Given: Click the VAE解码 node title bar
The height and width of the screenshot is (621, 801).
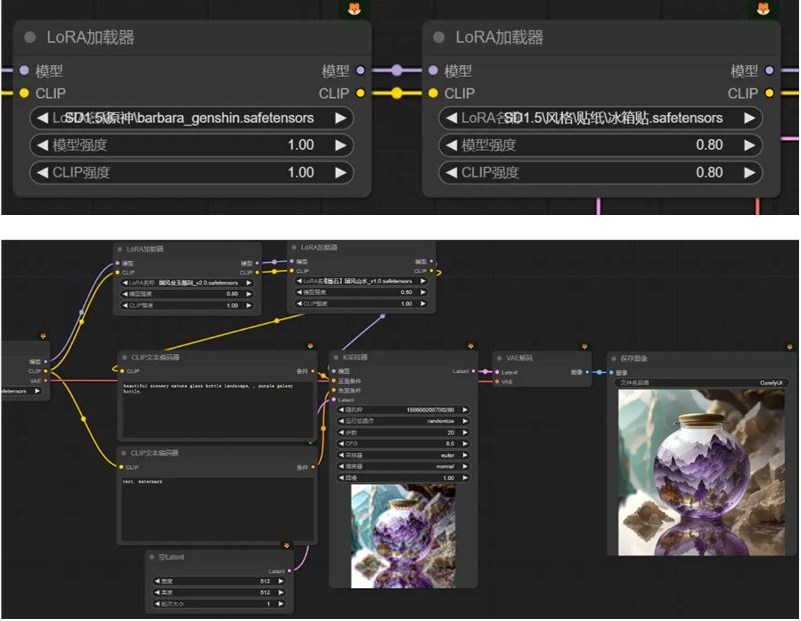Looking at the screenshot, I should [541, 357].
